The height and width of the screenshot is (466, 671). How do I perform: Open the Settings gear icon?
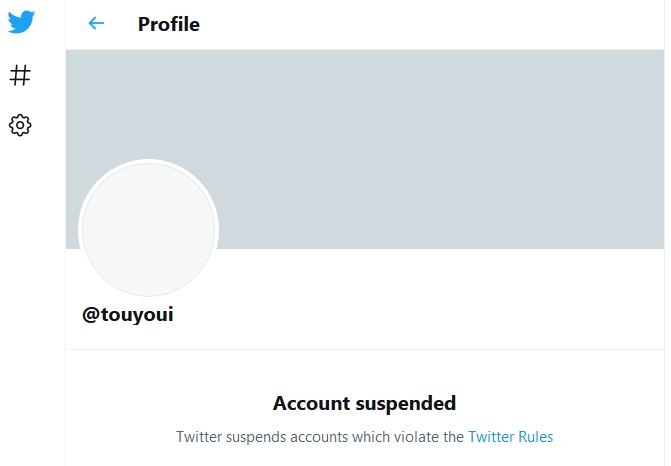(20, 125)
